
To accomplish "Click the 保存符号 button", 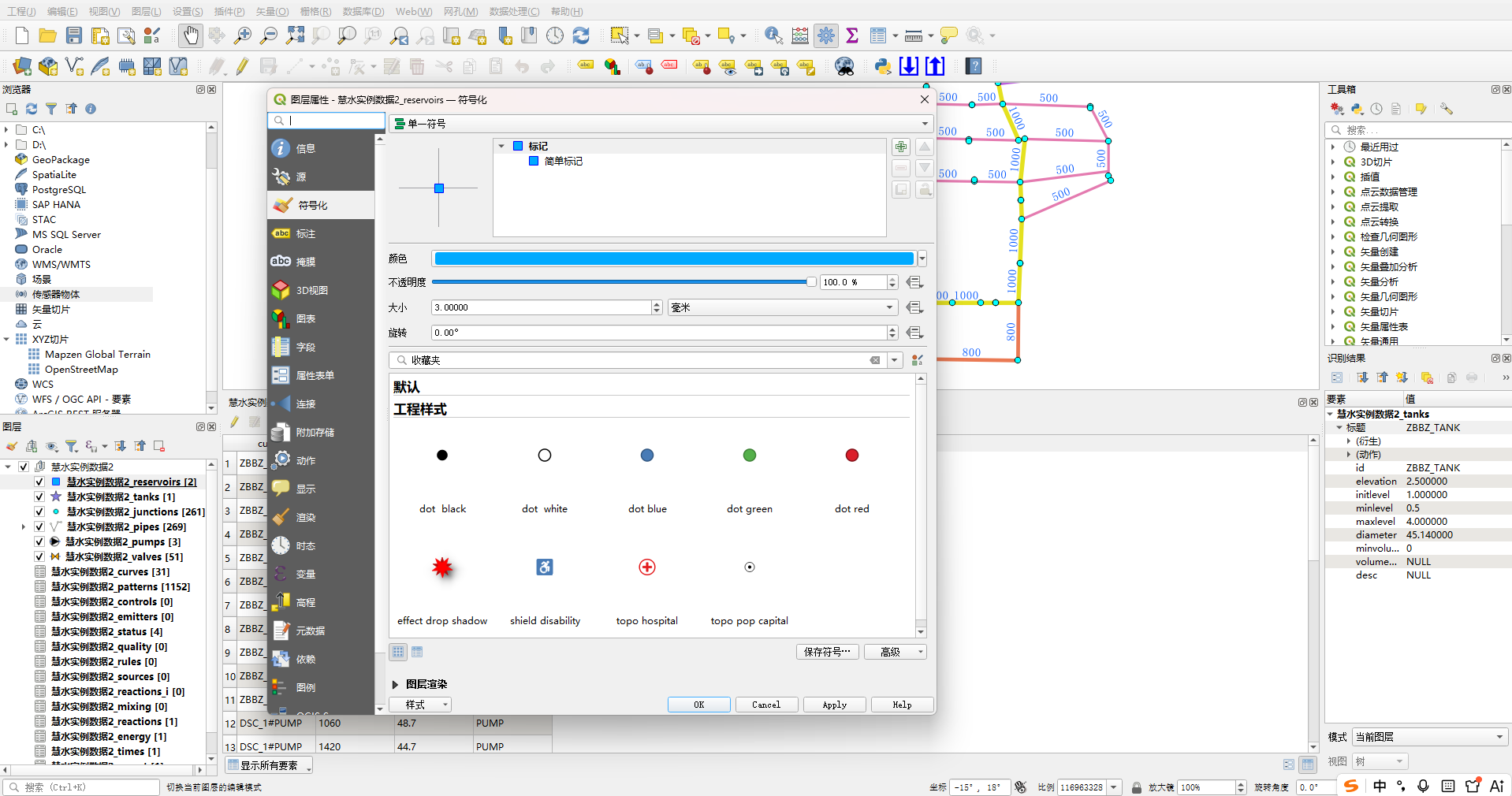I will click(x=827, y=652).
